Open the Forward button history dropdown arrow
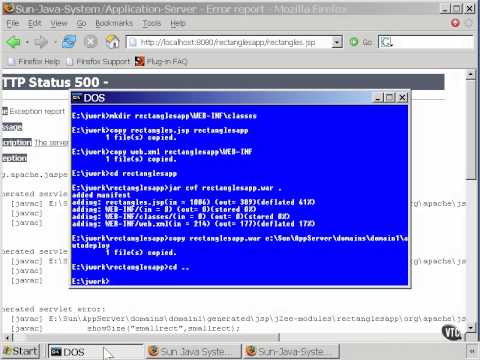480x360 pixels. click(55, 43)
